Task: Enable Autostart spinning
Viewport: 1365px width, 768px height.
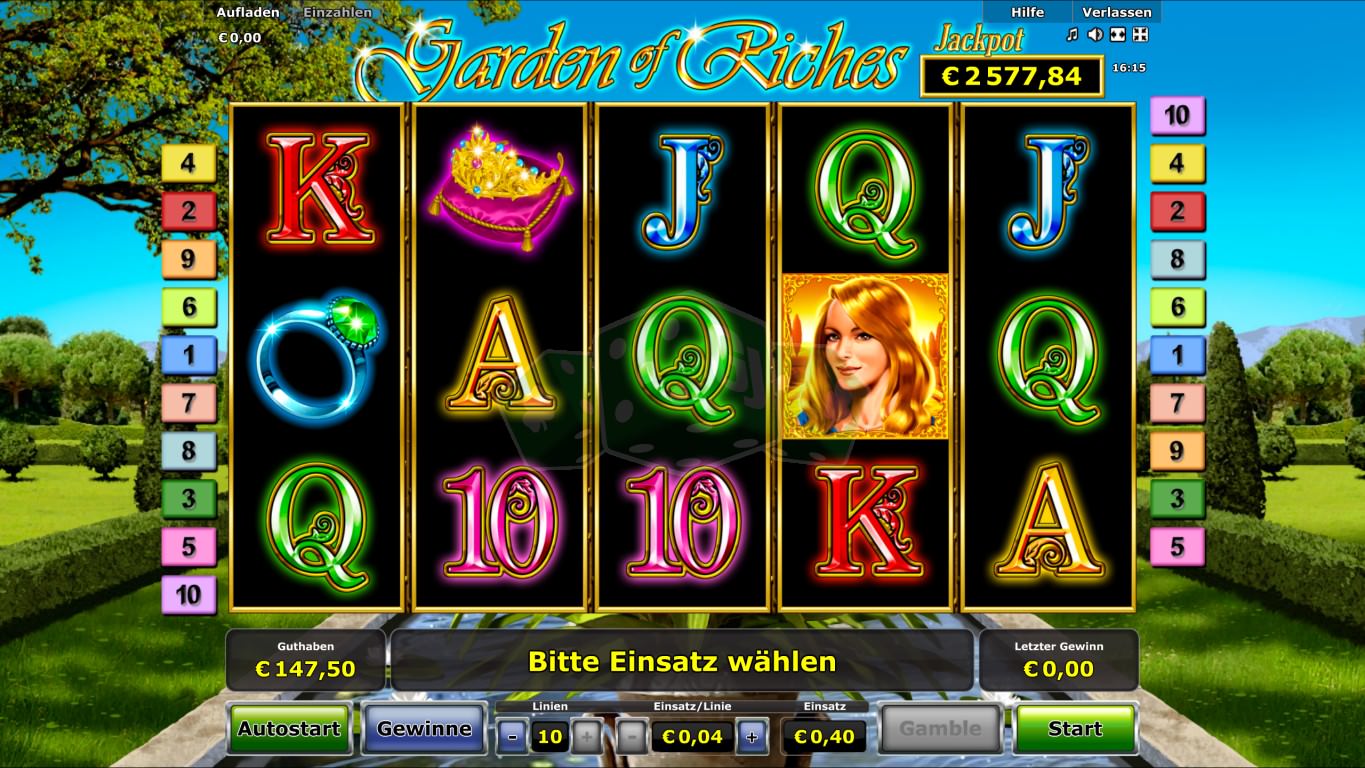Action: [290, 729]
